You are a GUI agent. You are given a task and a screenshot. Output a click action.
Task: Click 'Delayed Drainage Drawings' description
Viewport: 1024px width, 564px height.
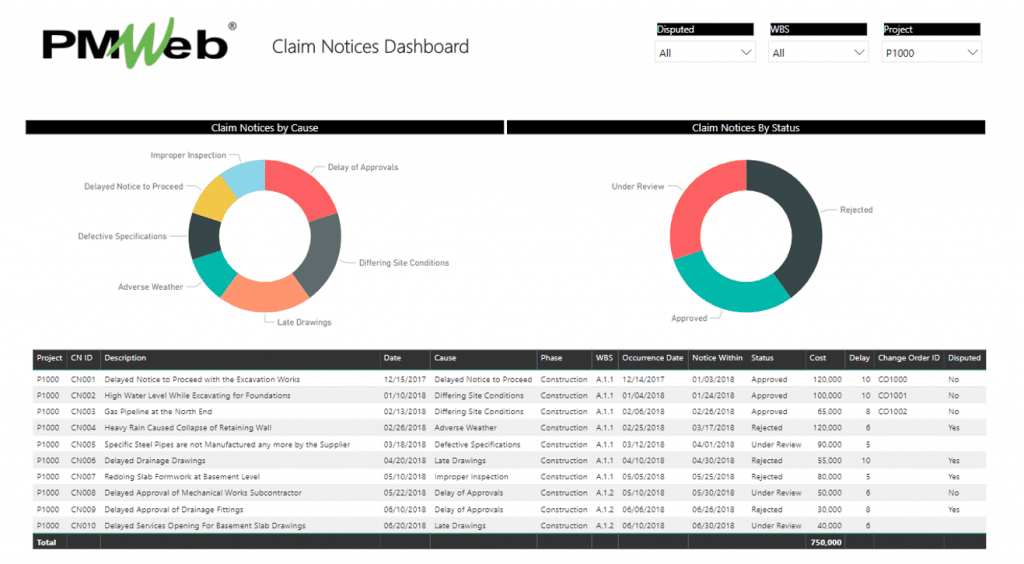tap(155, 461)
